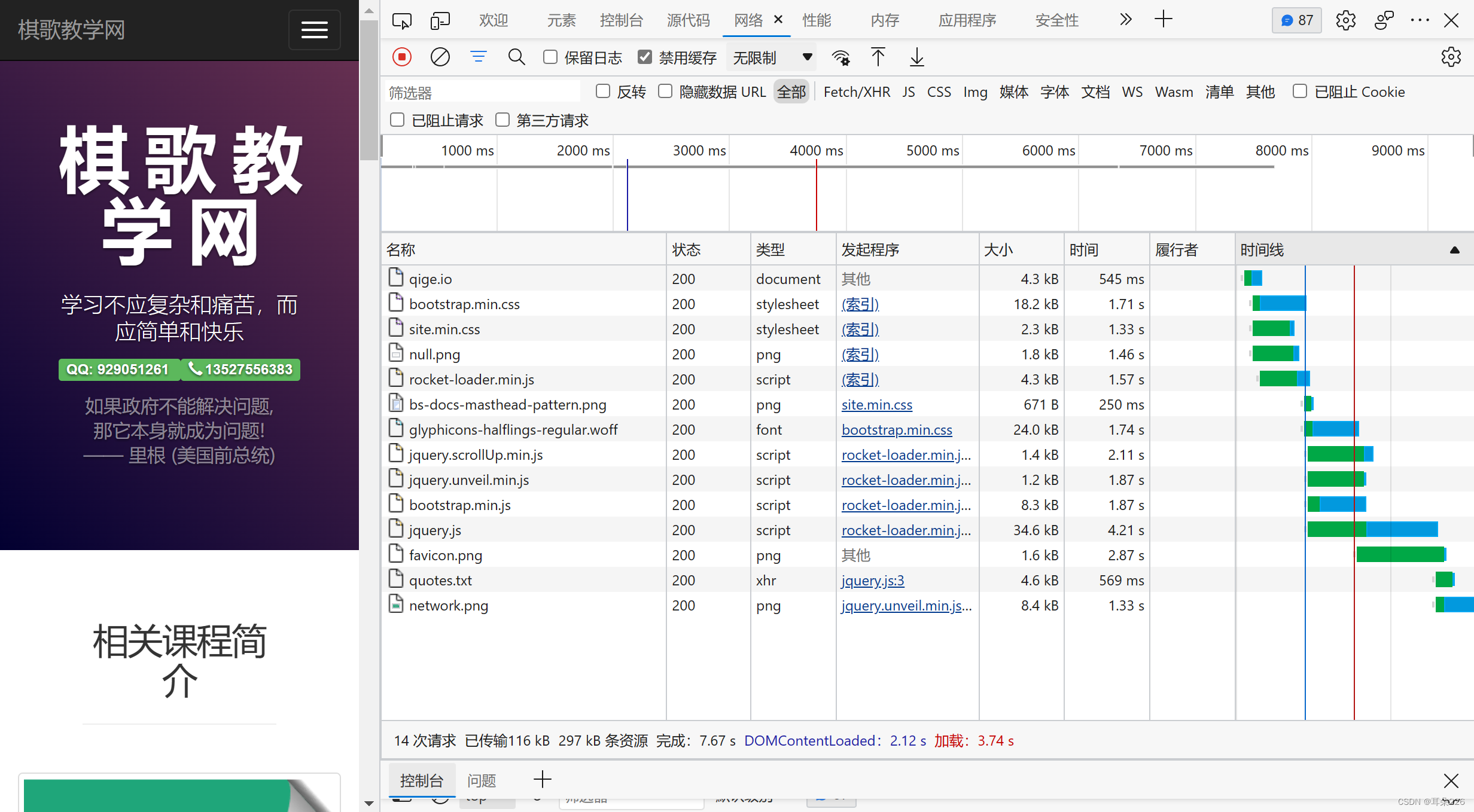Click the clear network log icon

(440, 57)
